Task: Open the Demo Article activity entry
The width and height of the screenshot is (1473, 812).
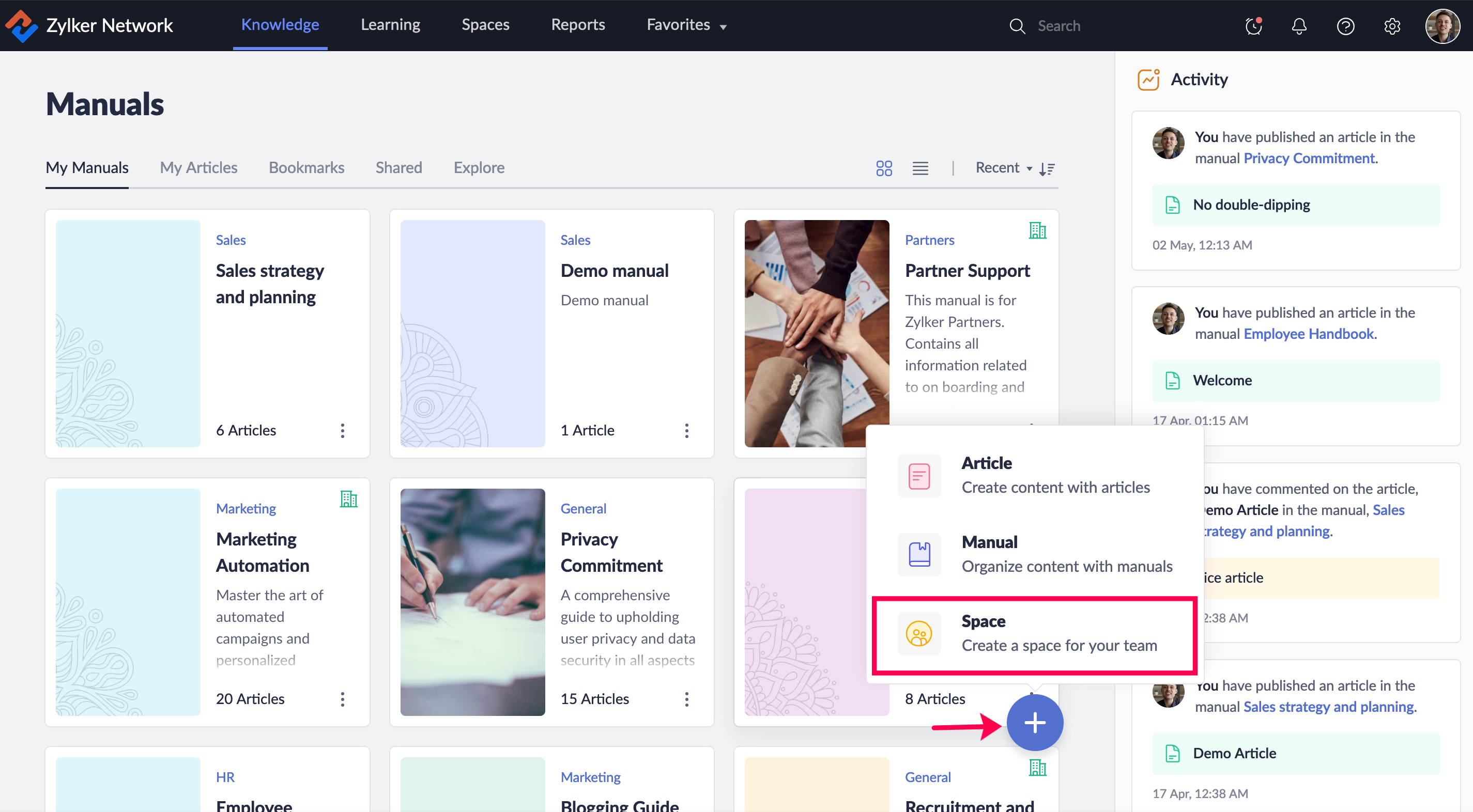Action: coord(1296,753)
